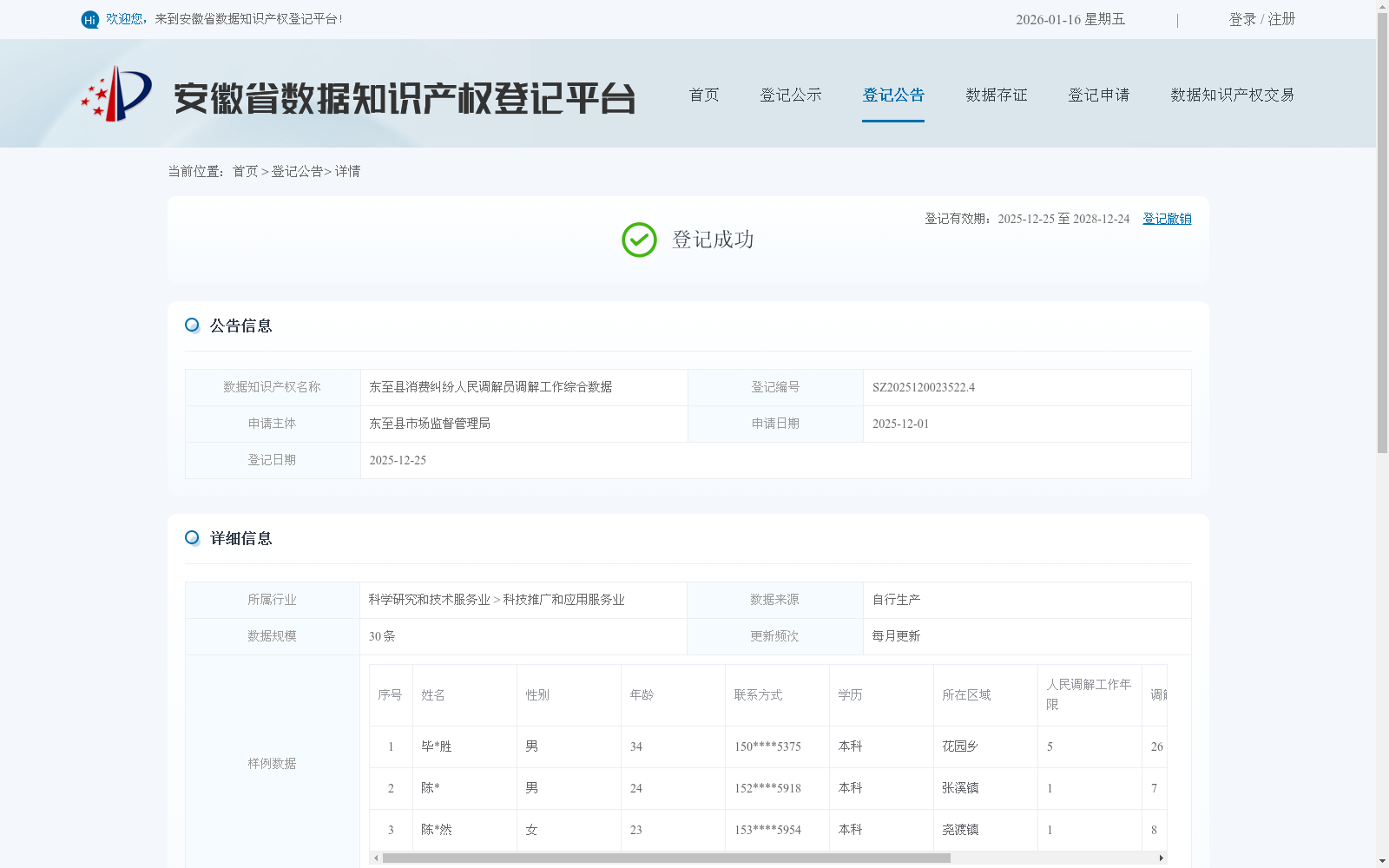
Task: Click the Hi welcome icon
Action: [x=90, y=19]
